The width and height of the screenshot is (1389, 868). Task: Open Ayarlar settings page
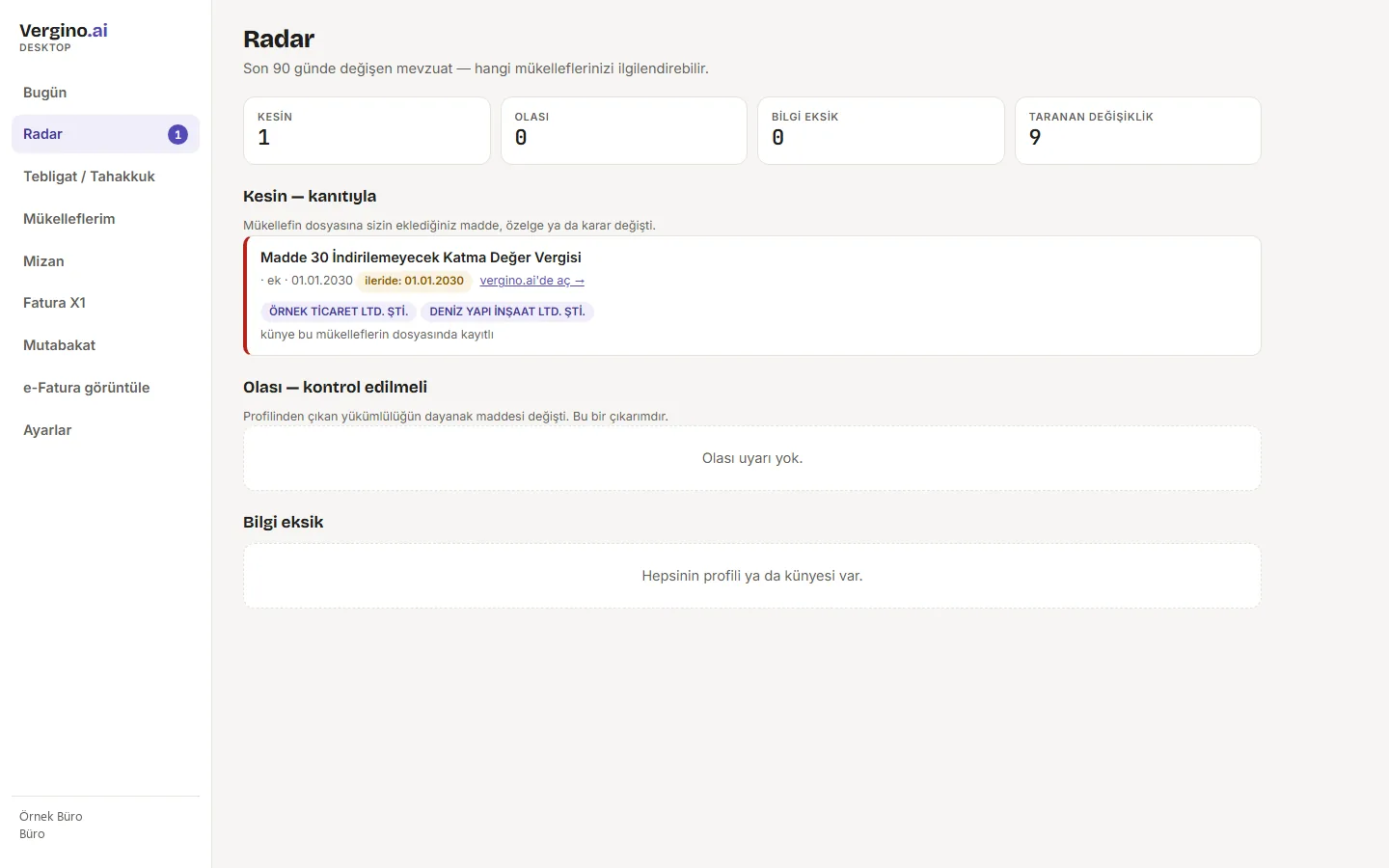point(105,430)
